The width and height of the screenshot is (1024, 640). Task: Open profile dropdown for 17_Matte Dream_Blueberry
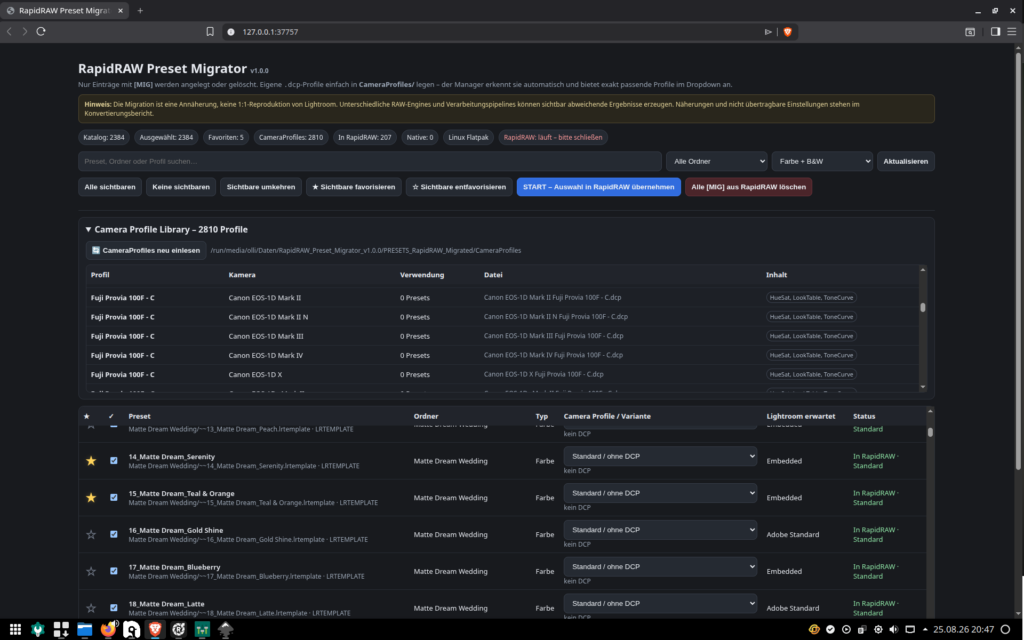[660, 566]
